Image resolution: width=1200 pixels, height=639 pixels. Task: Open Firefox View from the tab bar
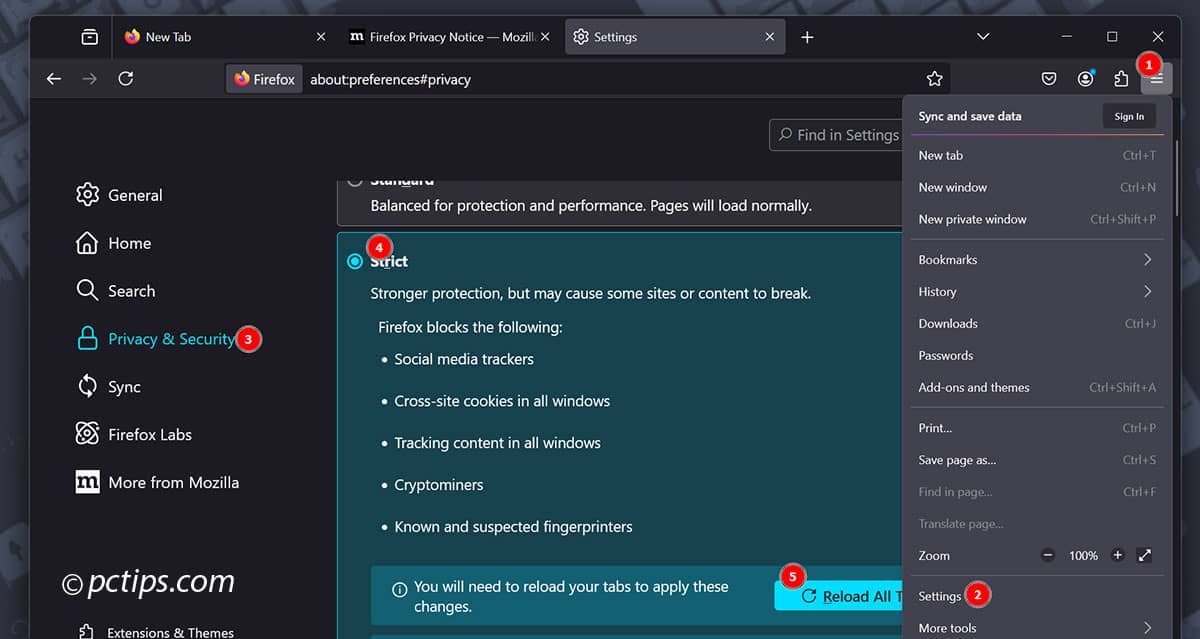(x=89, y=37)
